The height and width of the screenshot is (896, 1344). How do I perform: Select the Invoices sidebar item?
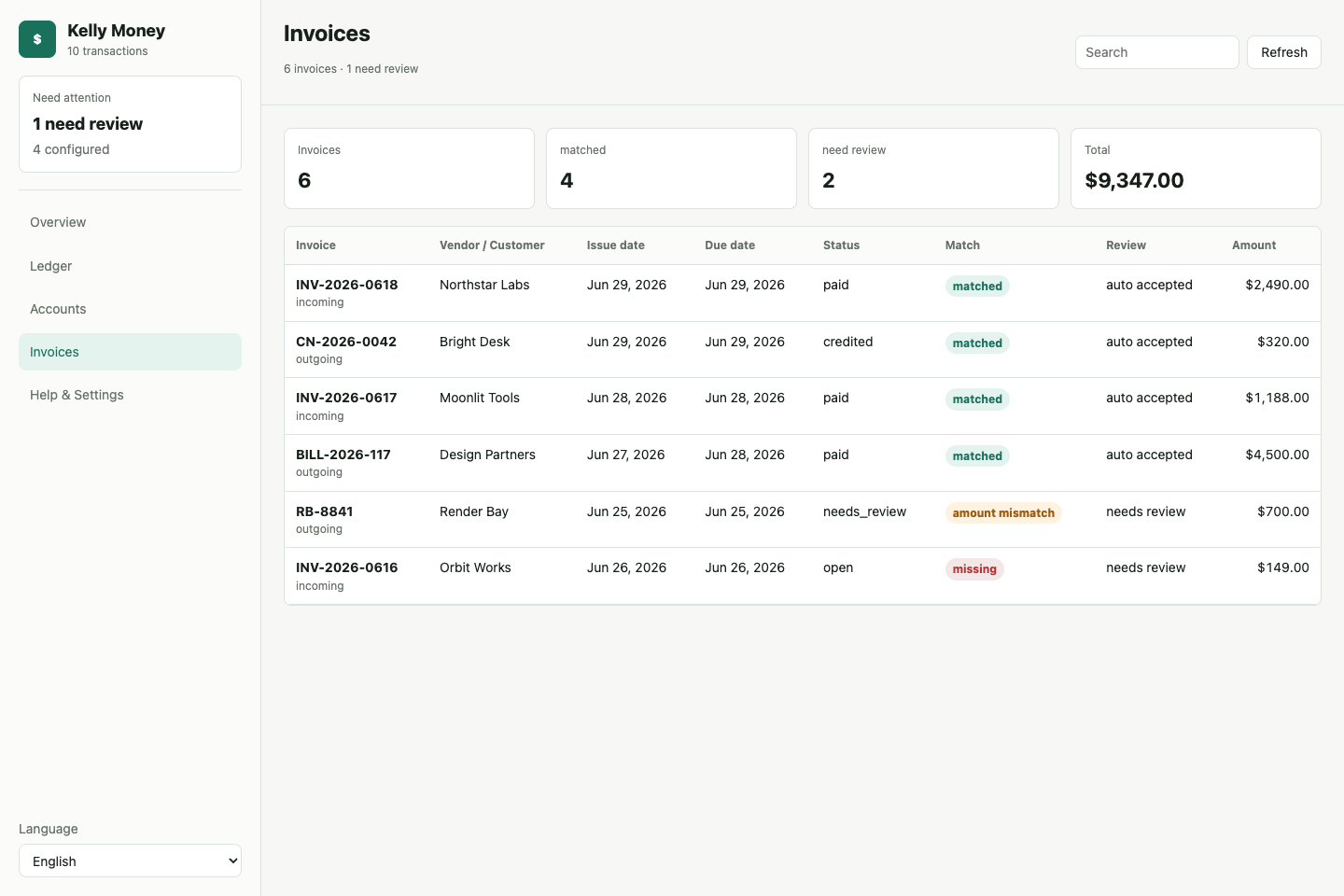coord(130,352)
